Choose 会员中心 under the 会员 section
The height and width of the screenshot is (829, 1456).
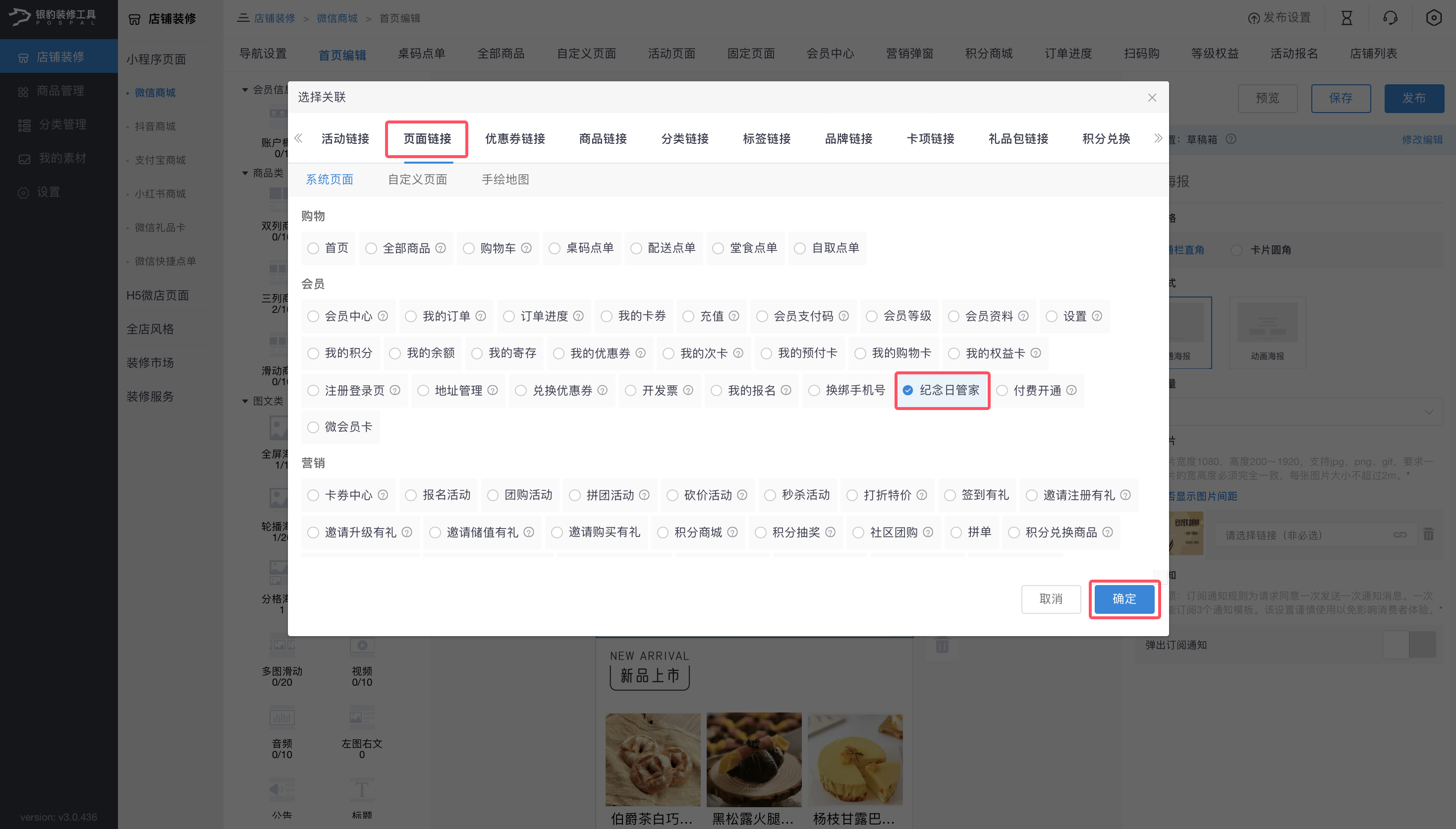[x=314, y=316]
